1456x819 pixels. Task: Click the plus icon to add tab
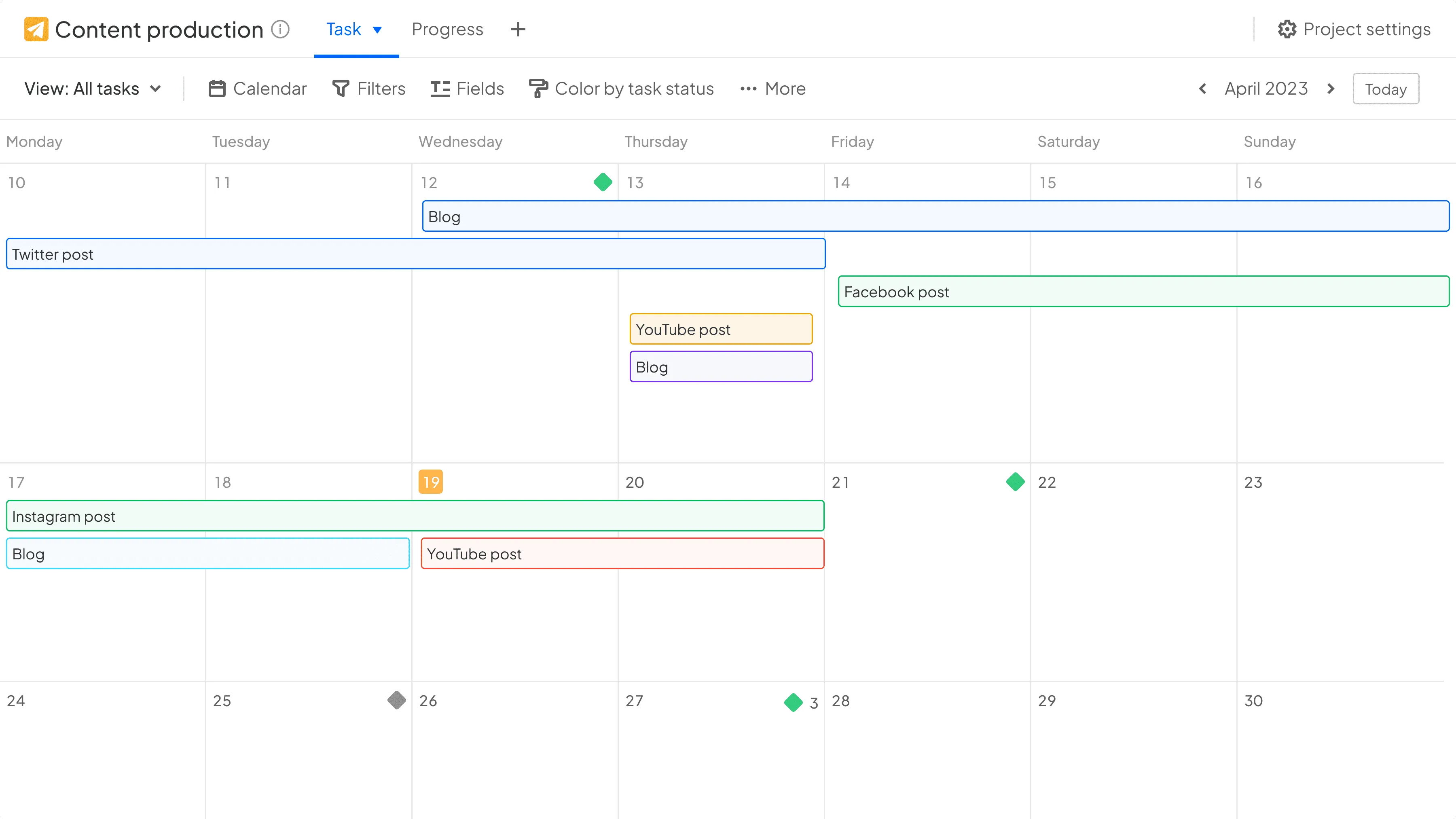coord(518,30)
